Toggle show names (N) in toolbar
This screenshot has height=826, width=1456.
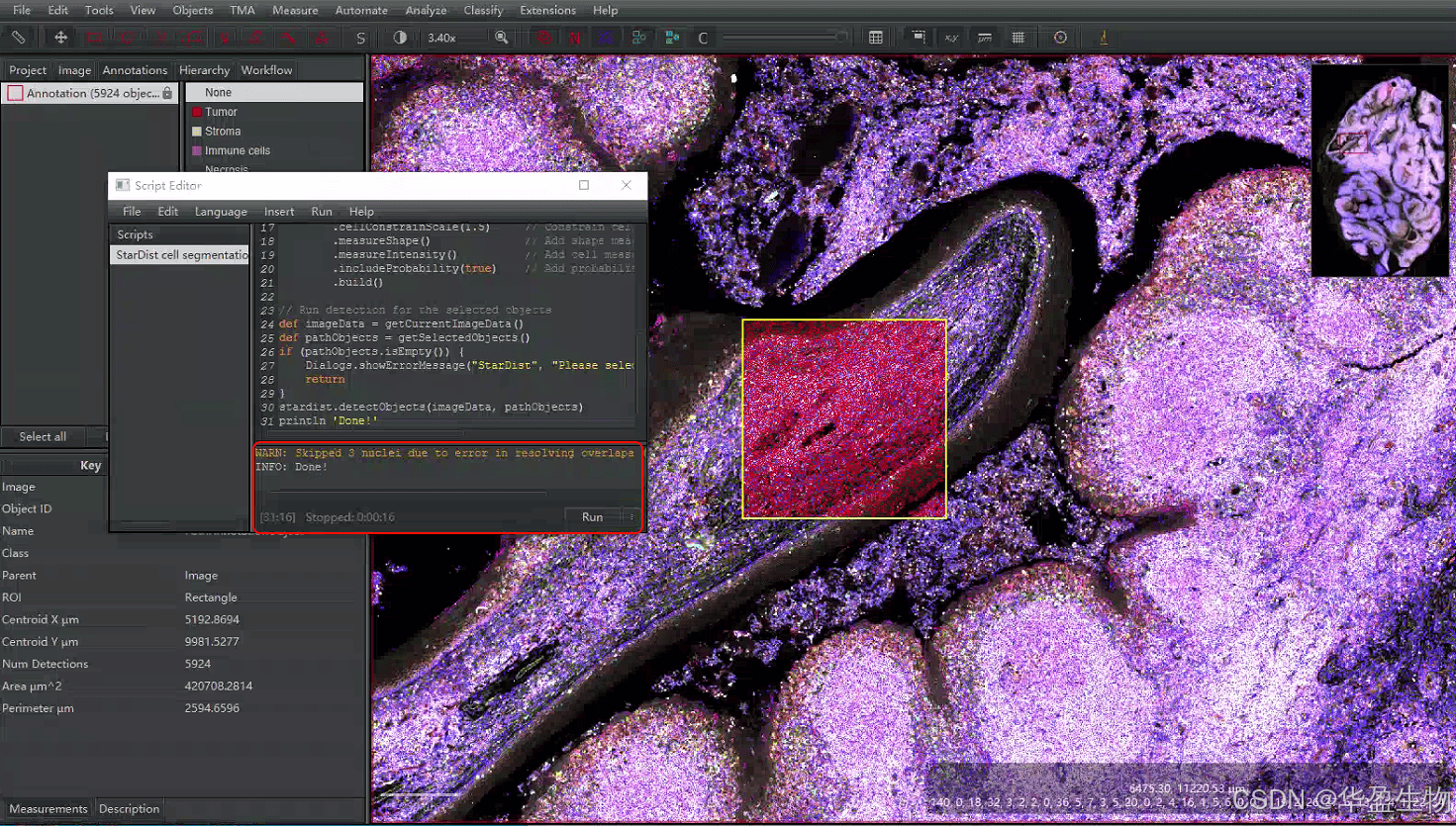[x=574, y=38]
